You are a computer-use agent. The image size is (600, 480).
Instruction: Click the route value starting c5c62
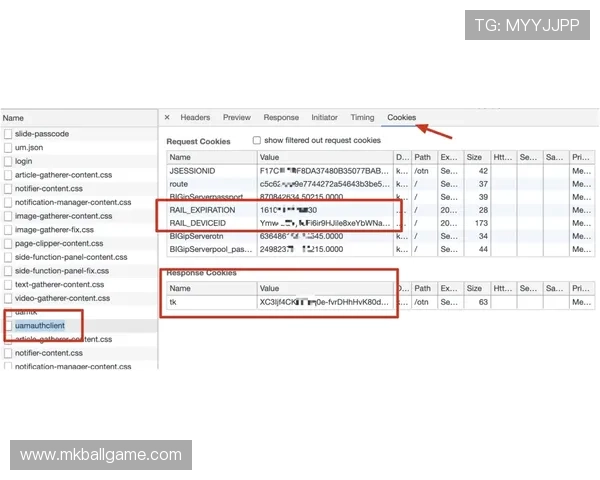pyautogui.click(x=325, y=184)
